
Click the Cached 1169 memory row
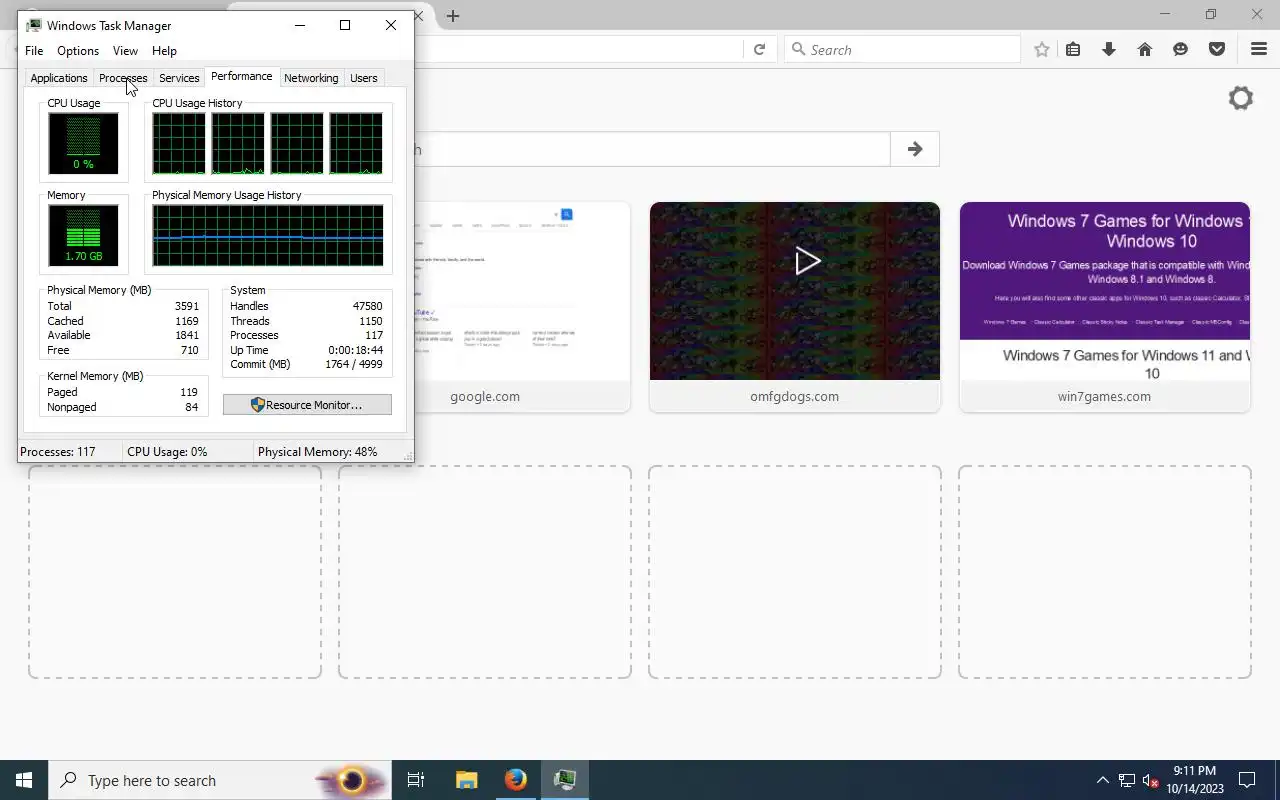123,321
